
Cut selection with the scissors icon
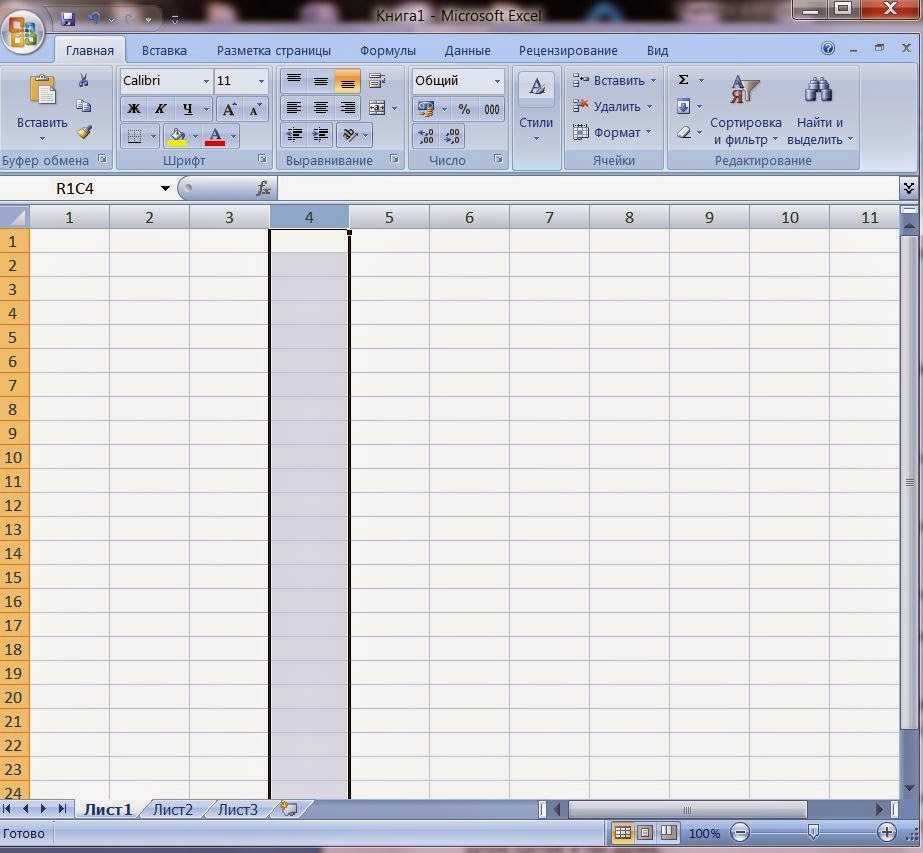click(x=84, y=80)
